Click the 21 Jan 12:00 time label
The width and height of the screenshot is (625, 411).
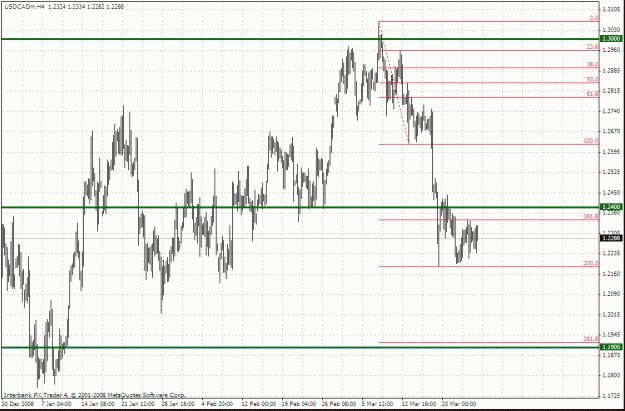click(137, 404)
